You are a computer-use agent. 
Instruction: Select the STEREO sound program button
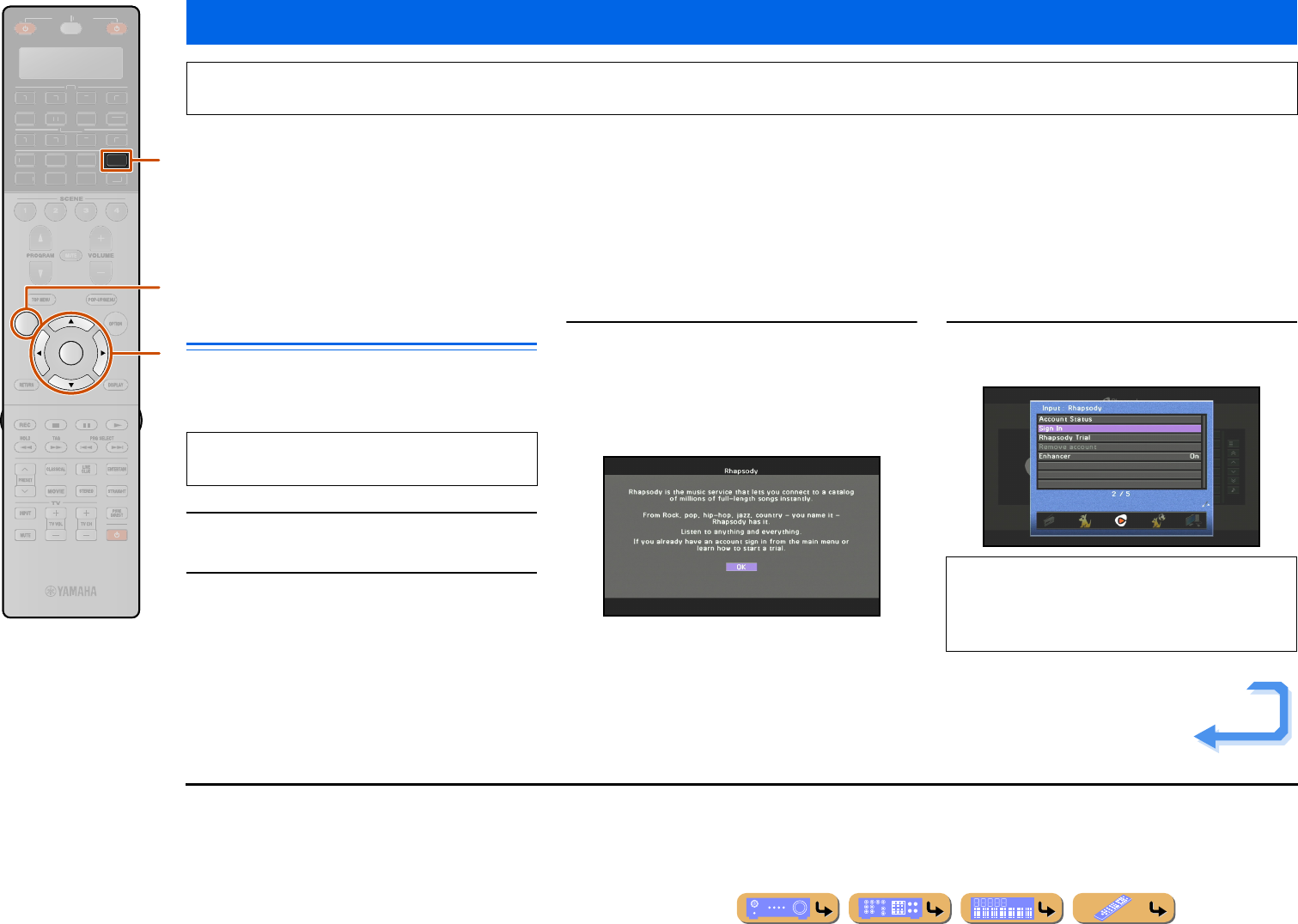tap(86, 491)
